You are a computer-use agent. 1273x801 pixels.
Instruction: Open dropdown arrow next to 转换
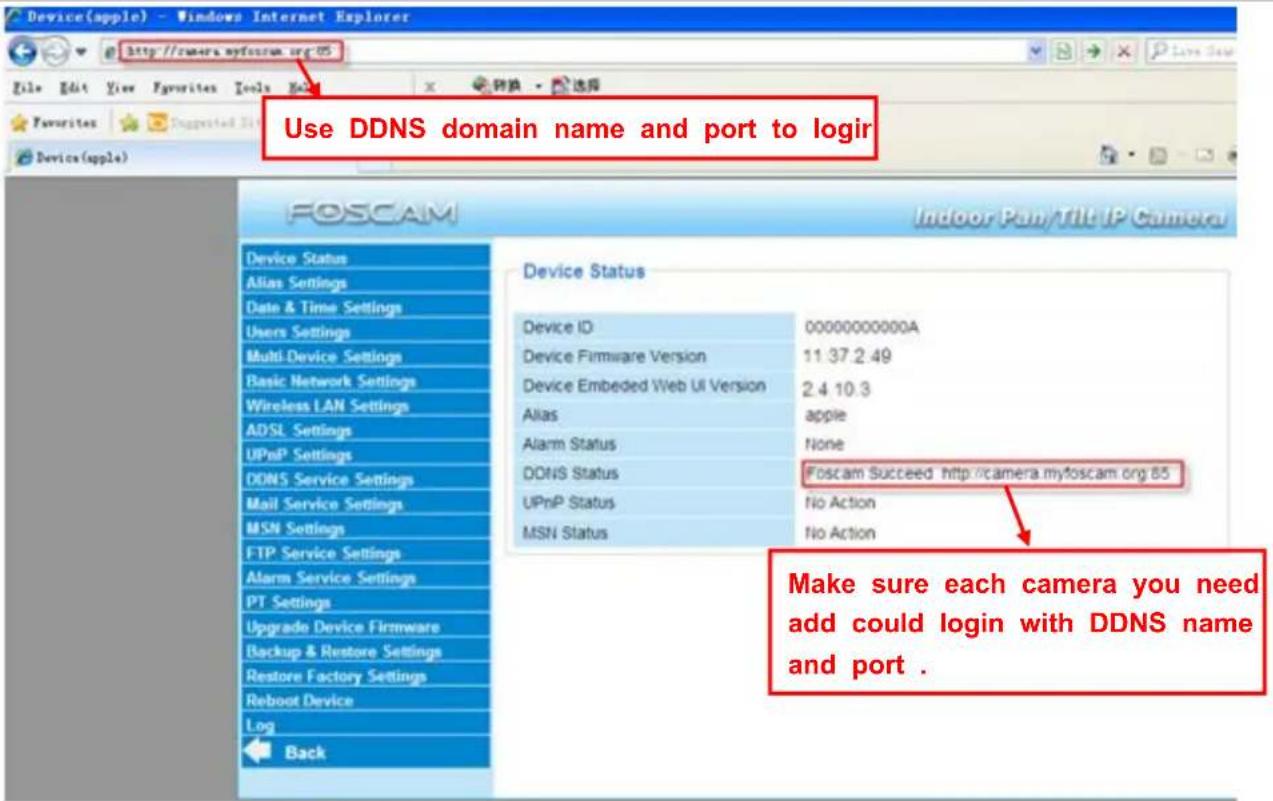[539, 88]
